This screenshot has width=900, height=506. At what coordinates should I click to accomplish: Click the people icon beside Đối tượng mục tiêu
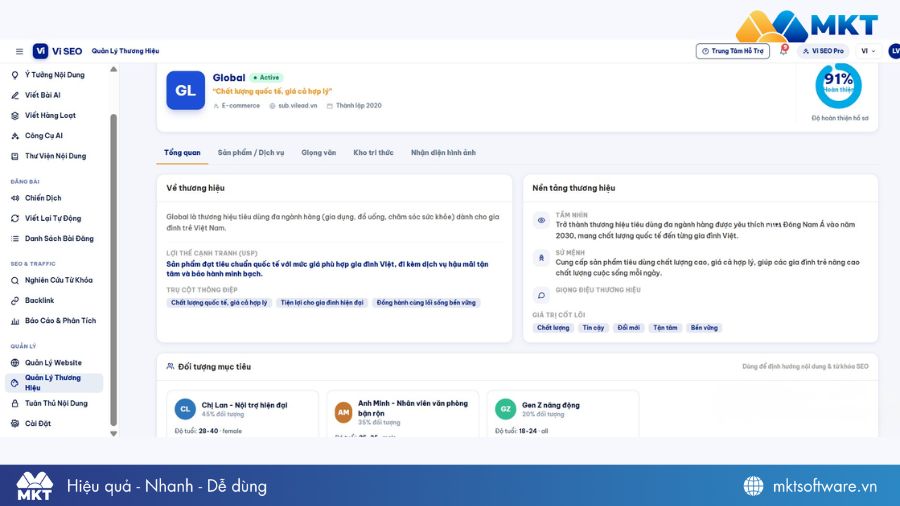coord(170,366)
